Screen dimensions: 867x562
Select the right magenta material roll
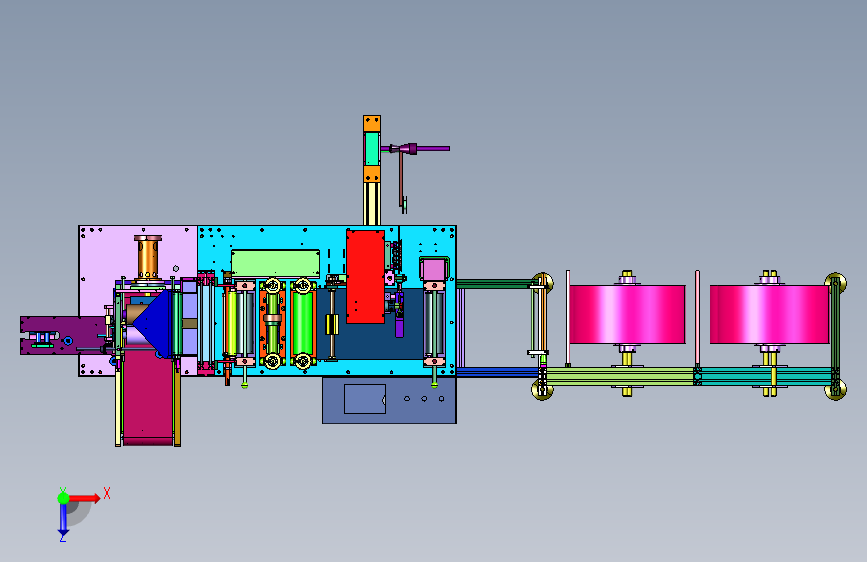point(770,314)
